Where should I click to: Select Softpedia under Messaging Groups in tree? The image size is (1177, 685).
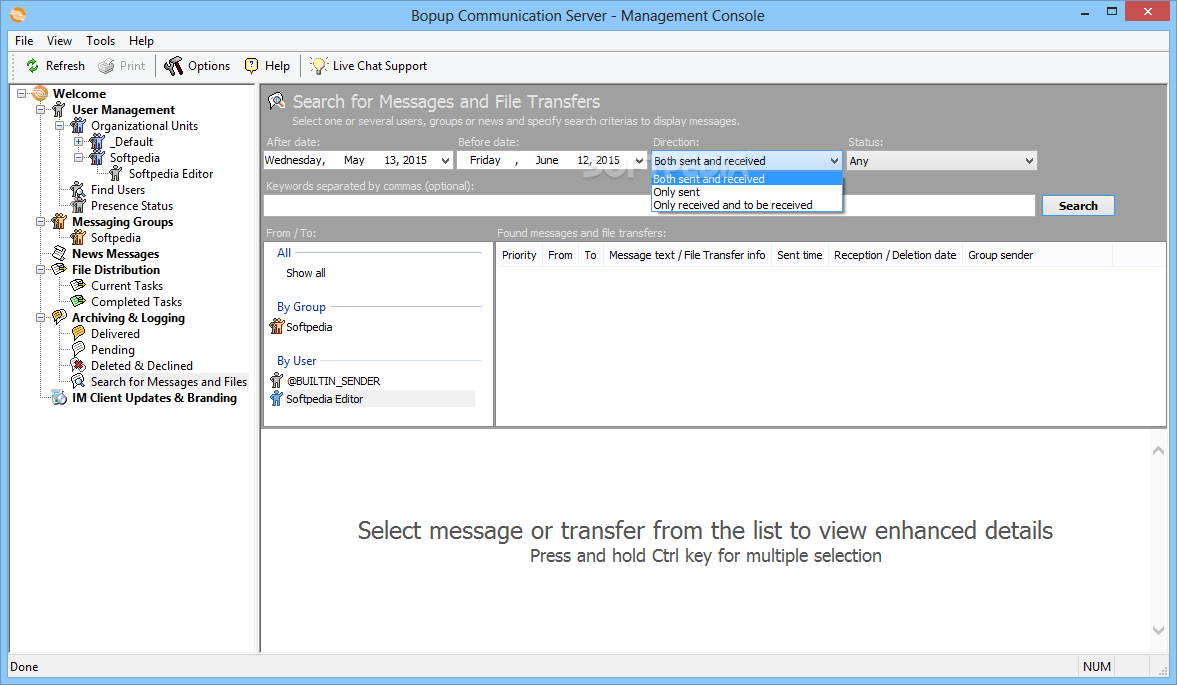pos(116,238)
